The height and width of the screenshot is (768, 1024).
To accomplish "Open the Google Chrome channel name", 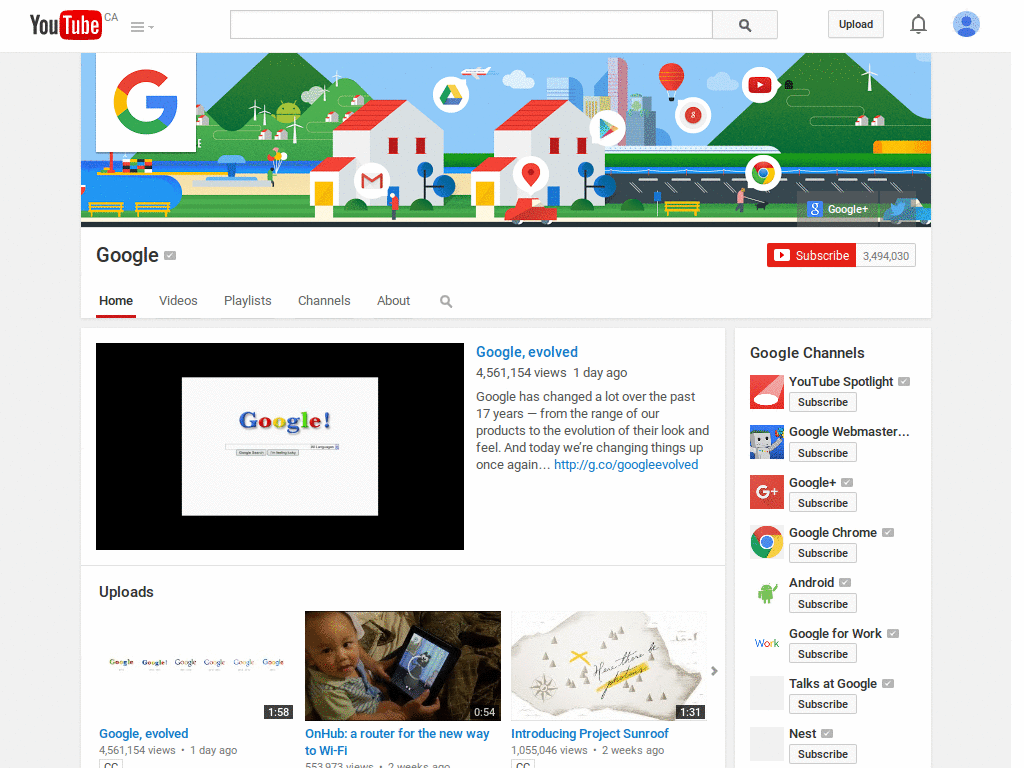I will tap(833, 532).
